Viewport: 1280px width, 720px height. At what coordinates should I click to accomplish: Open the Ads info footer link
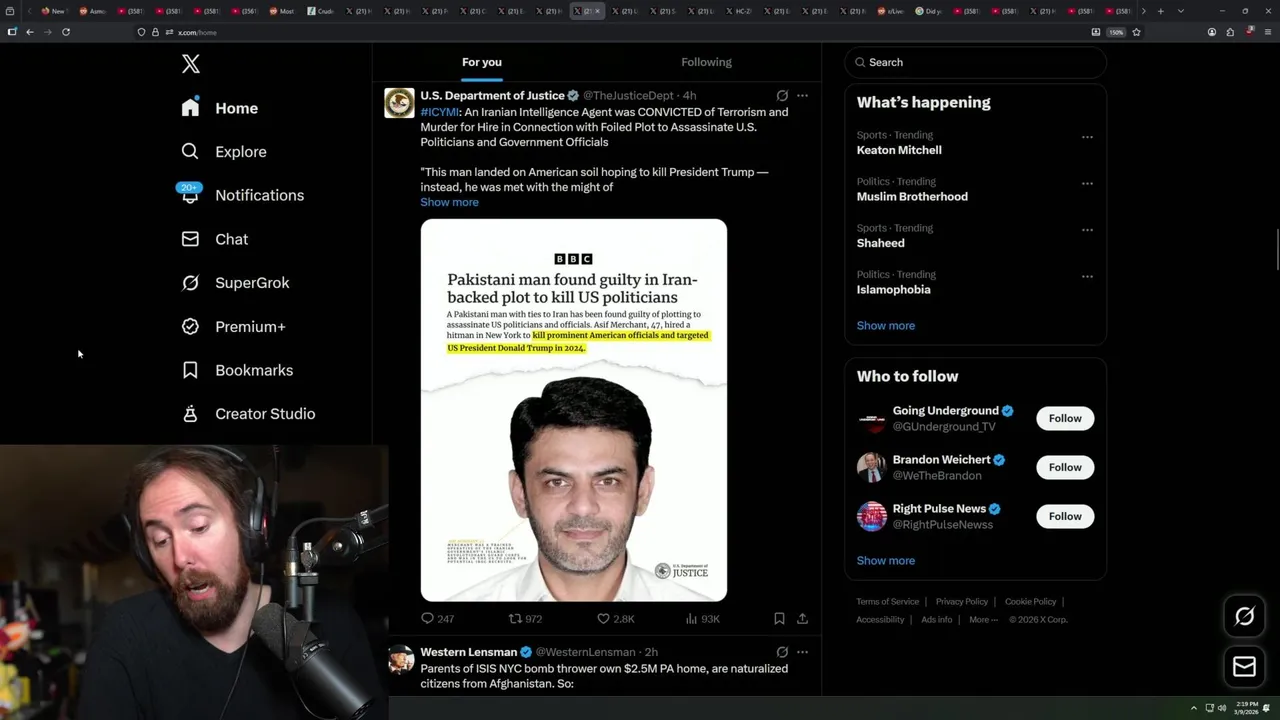(937, 620)
